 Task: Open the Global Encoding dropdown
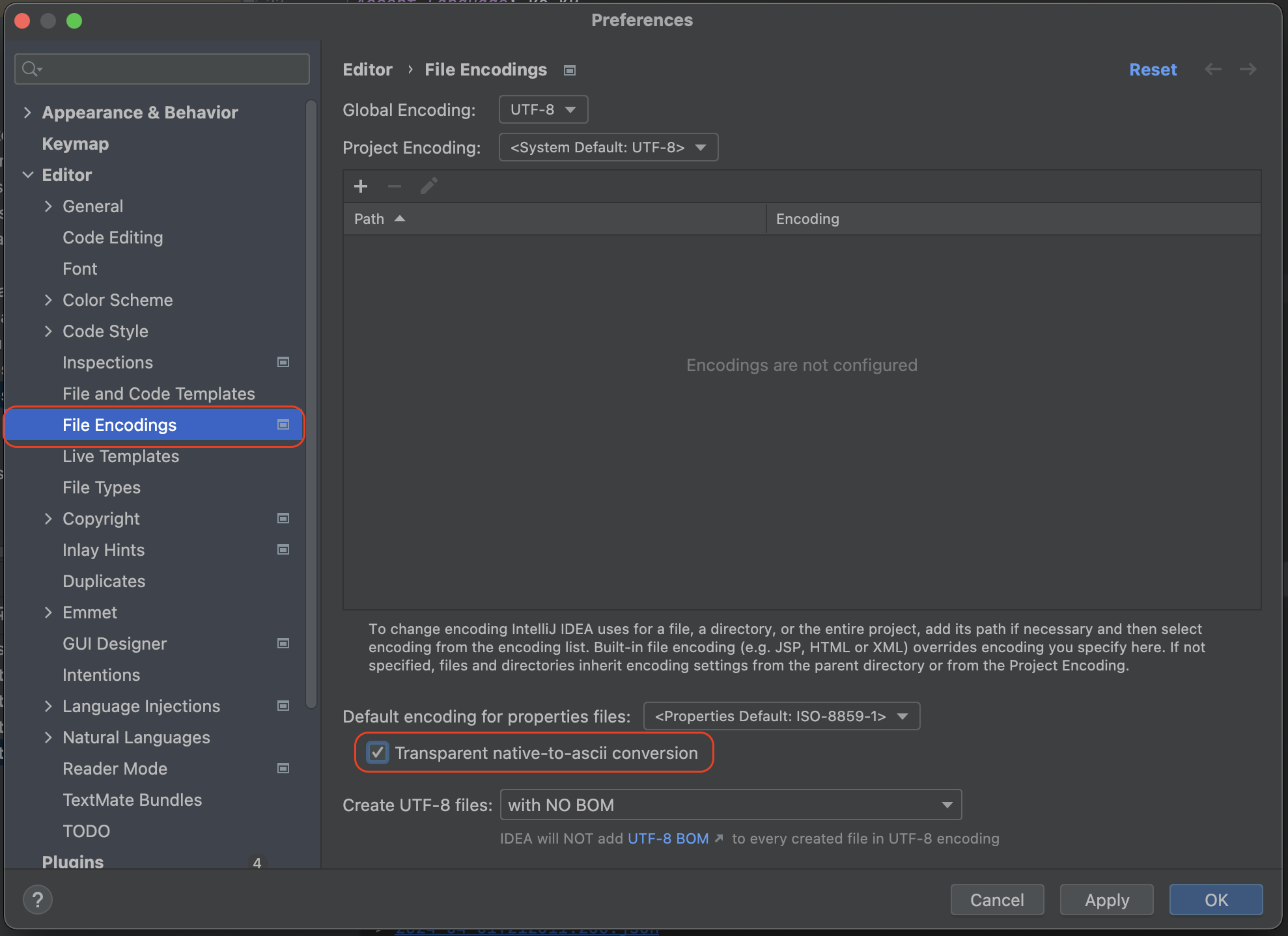[543, 109]
